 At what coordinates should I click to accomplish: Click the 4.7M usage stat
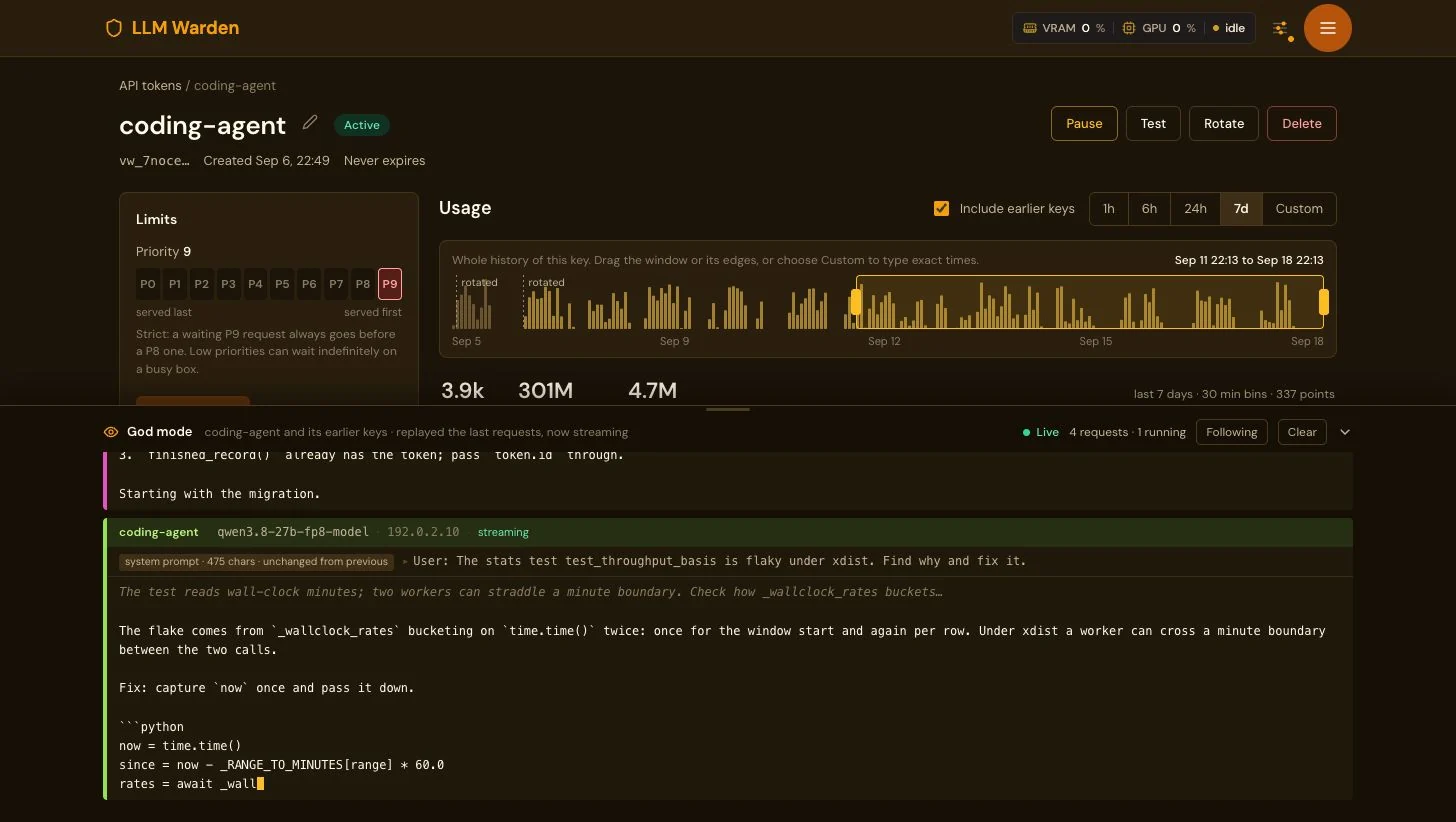coord(652,391)
